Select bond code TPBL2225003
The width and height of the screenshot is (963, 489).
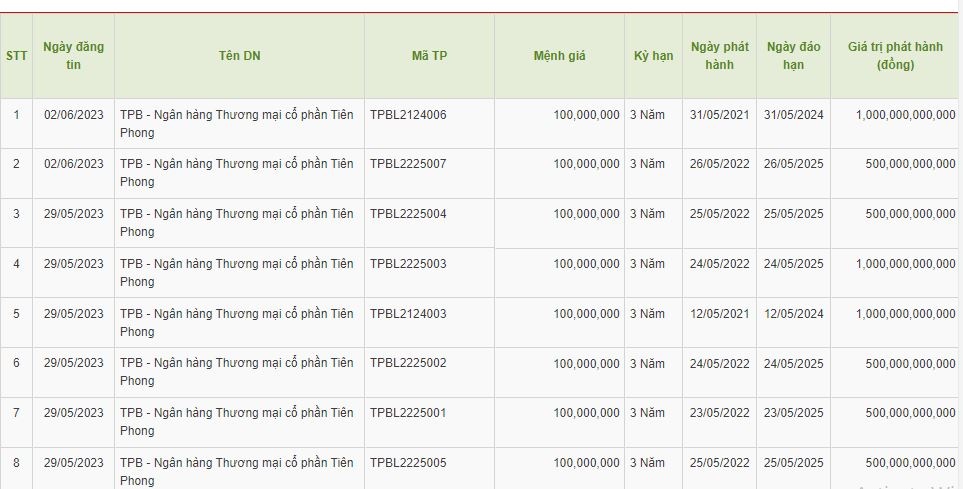click(408, 264)
